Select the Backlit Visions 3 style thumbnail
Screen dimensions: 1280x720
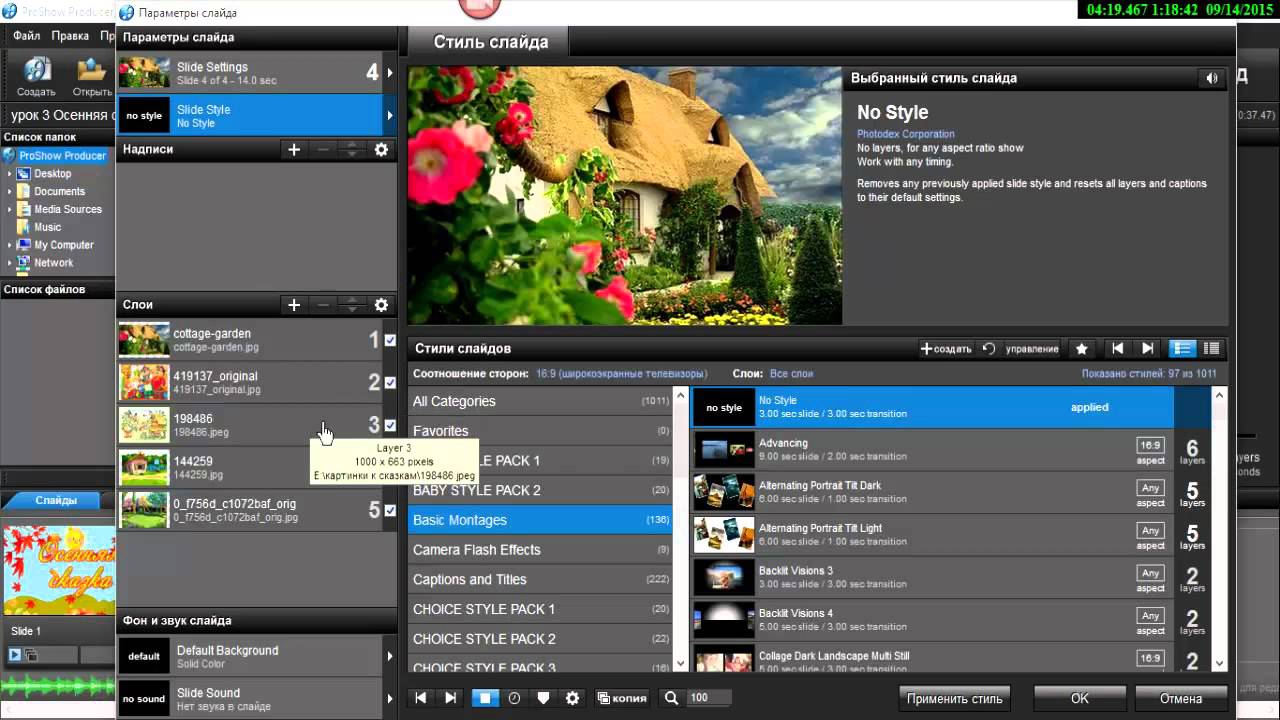click(x=723, y=578)
